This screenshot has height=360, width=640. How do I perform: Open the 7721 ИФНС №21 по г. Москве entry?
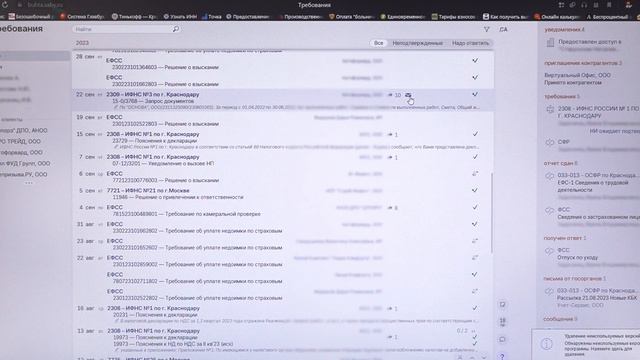tap(148, 191)
